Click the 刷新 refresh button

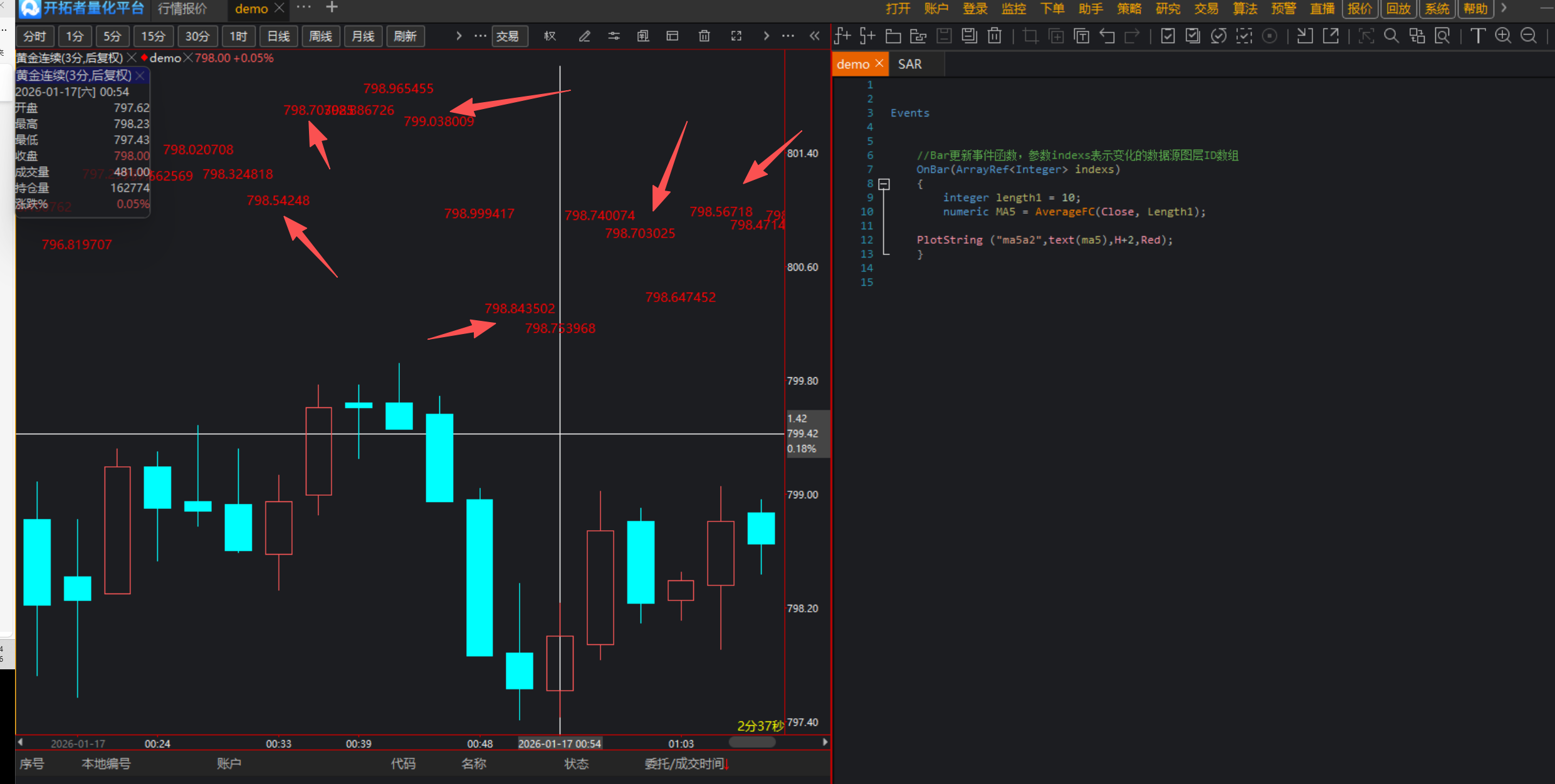coord(405,36)
